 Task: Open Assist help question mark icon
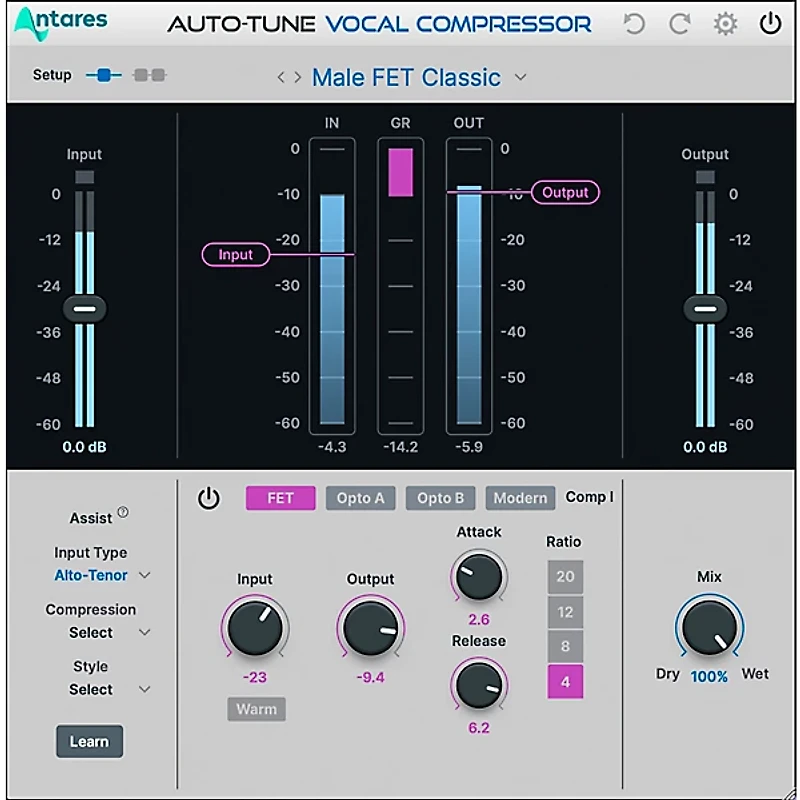click(x=123, y=512)
